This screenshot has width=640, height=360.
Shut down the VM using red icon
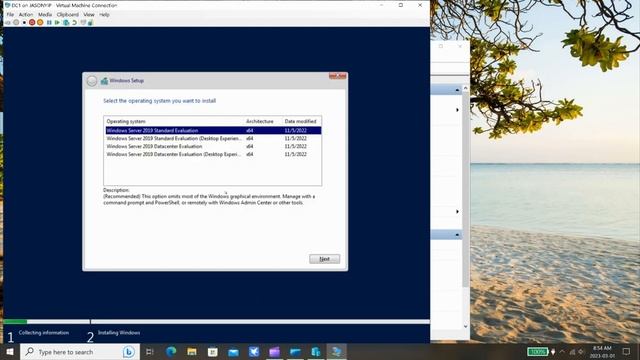tap(32, 22)
